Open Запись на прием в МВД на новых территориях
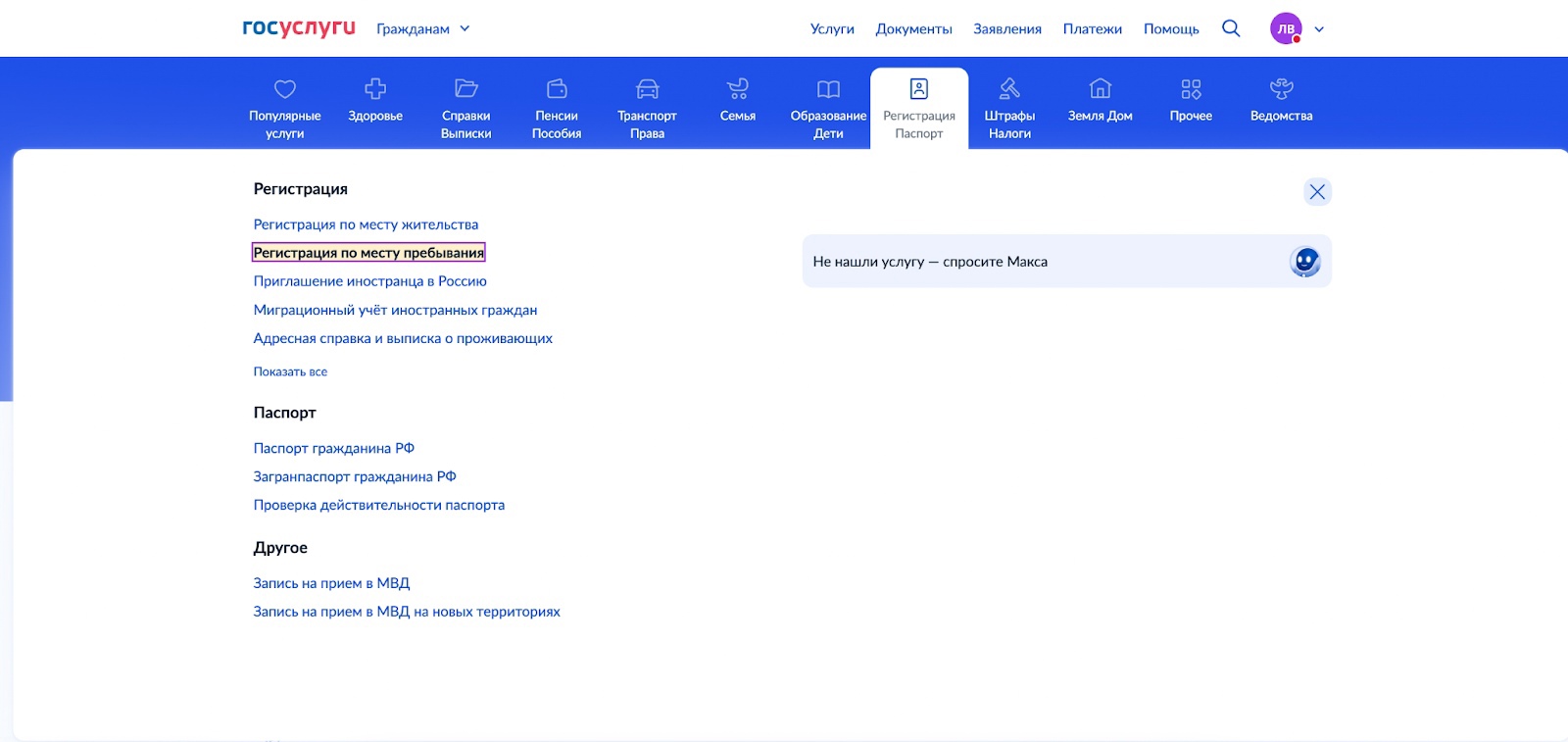 pyautogui.click(x=407, y=612)
